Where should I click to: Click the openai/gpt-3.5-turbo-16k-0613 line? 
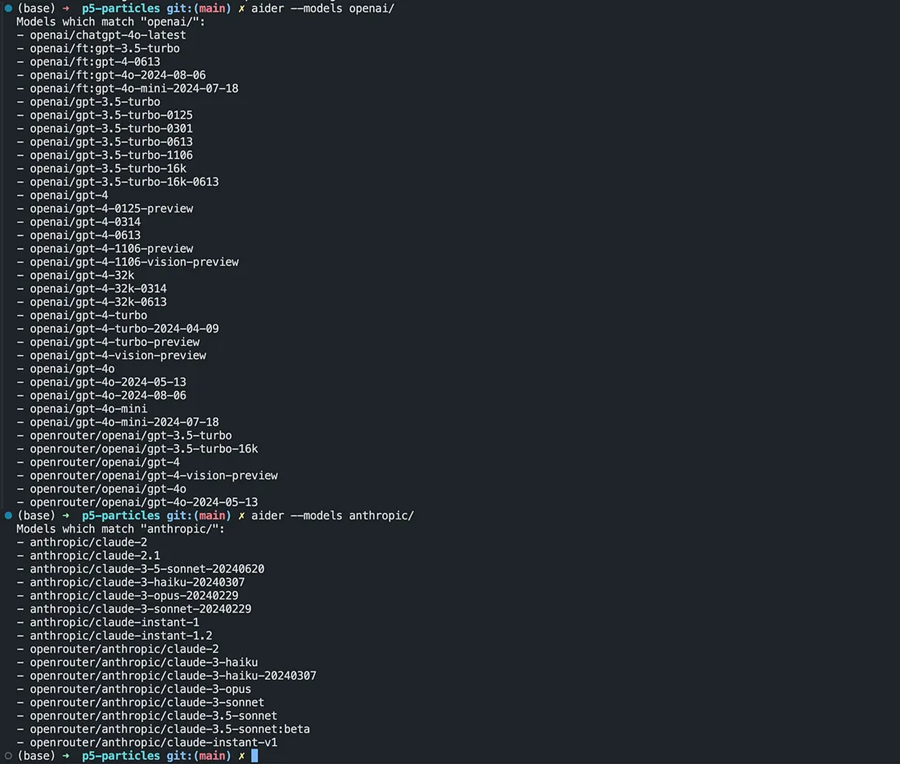click(x=124, y=182)
